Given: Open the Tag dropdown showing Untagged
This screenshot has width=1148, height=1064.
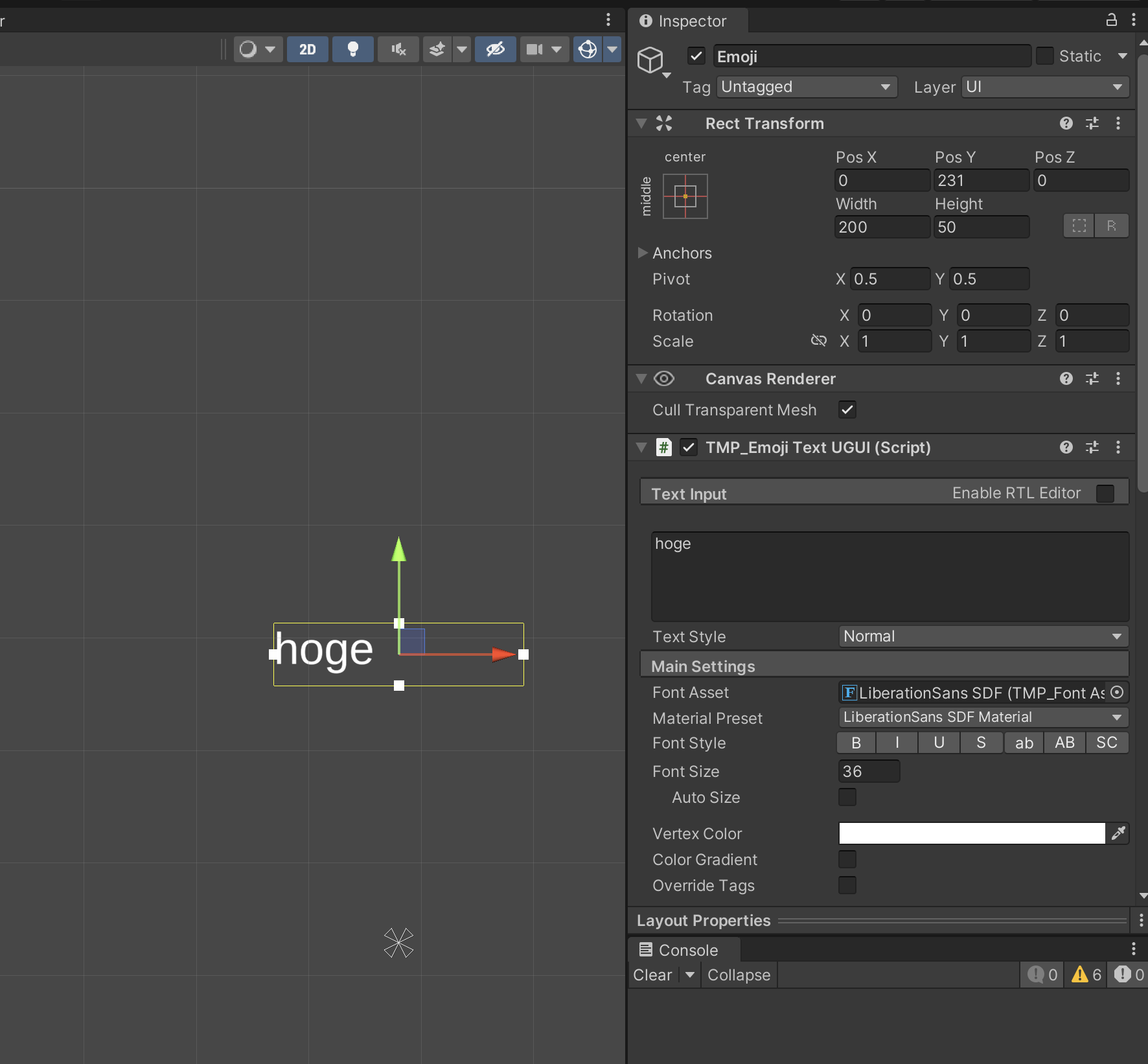Looking at the screenshot, I should [807, 86].
